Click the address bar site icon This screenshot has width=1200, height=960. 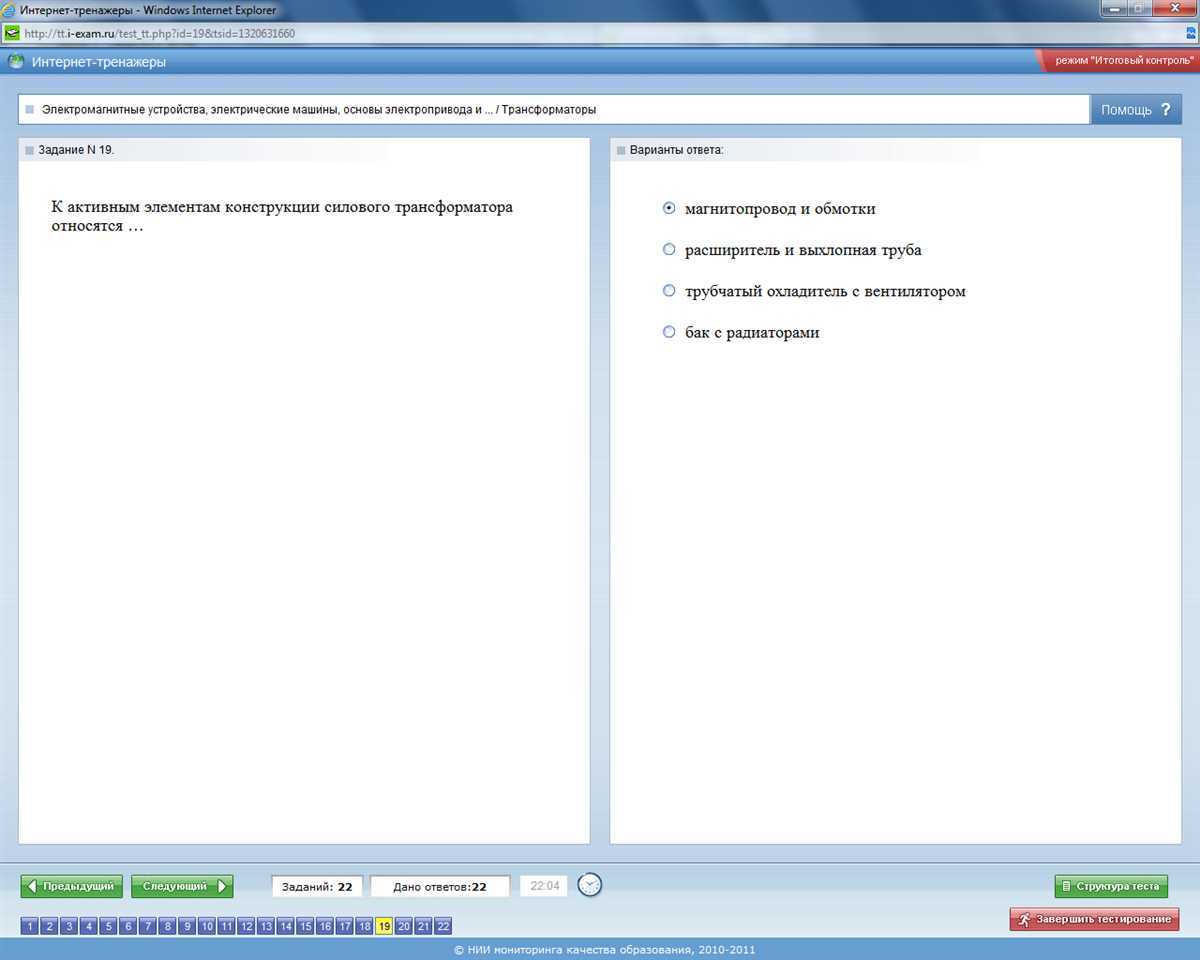pos(12,33)
